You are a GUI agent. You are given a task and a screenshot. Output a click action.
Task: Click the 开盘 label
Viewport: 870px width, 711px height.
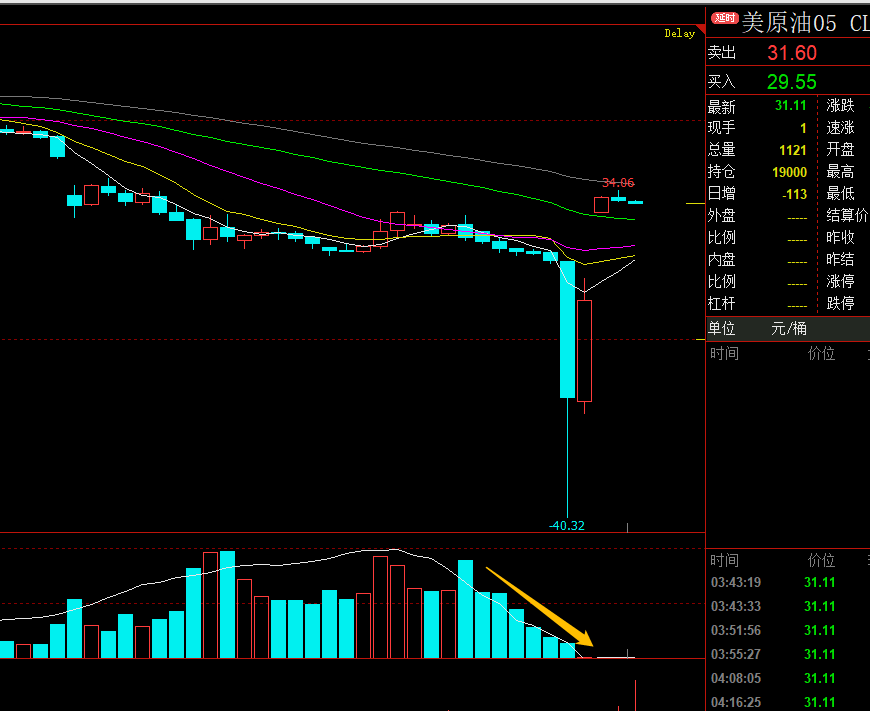tap(840, 150)
